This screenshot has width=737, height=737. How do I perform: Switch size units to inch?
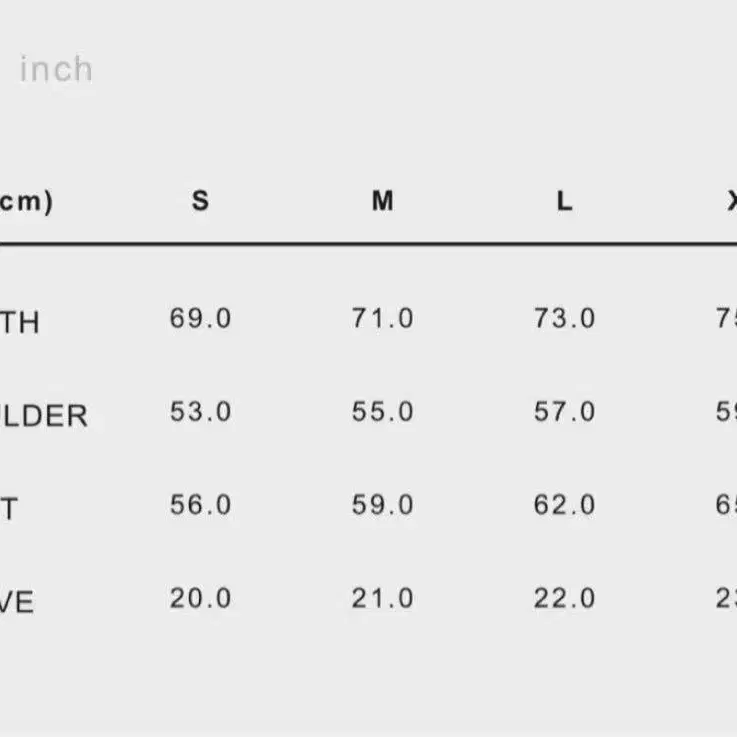(x=56, y=69)
